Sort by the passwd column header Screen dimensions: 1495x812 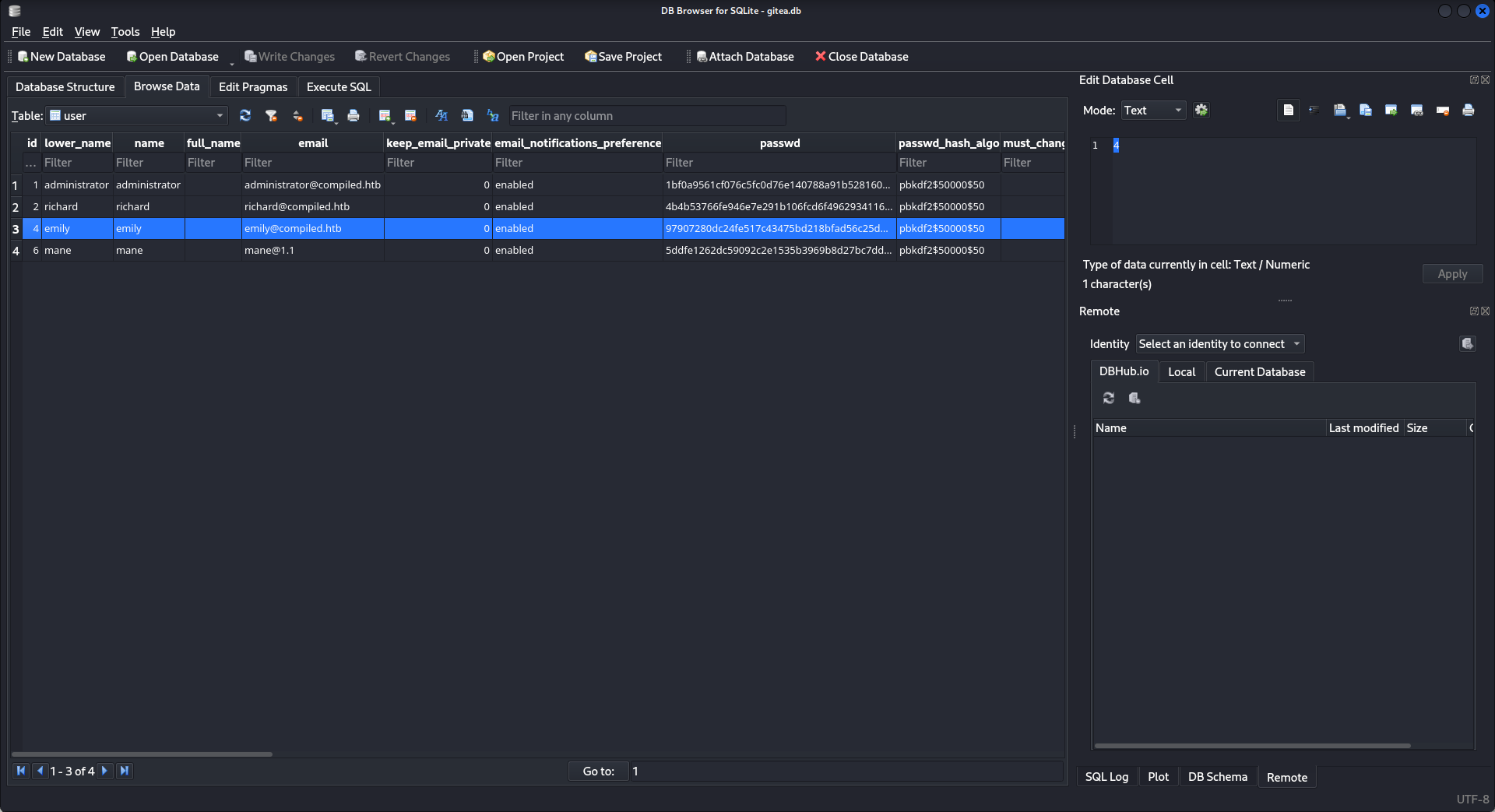[779, 143]
